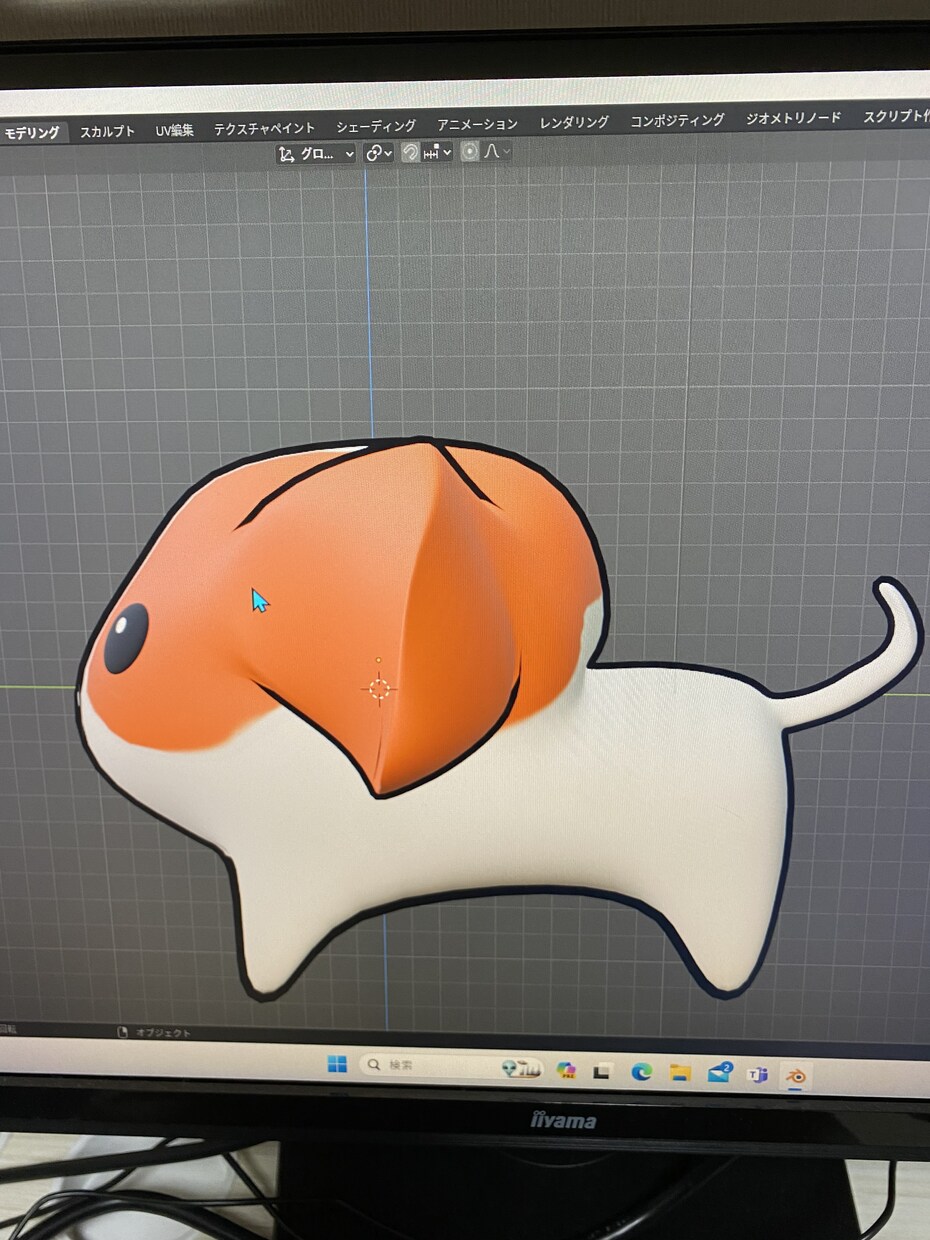Open Microsoft Teams from taskbar
The image size is (930, 1240).
tap(758, 1076)
